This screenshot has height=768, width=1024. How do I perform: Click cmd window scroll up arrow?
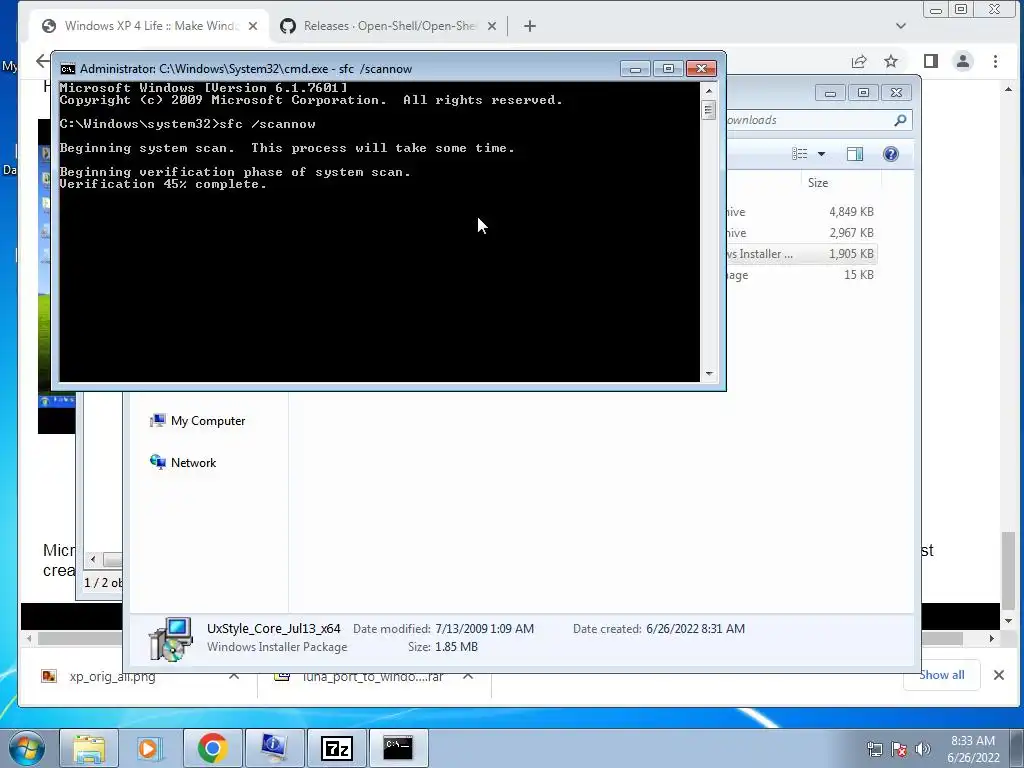coord(709,91)
